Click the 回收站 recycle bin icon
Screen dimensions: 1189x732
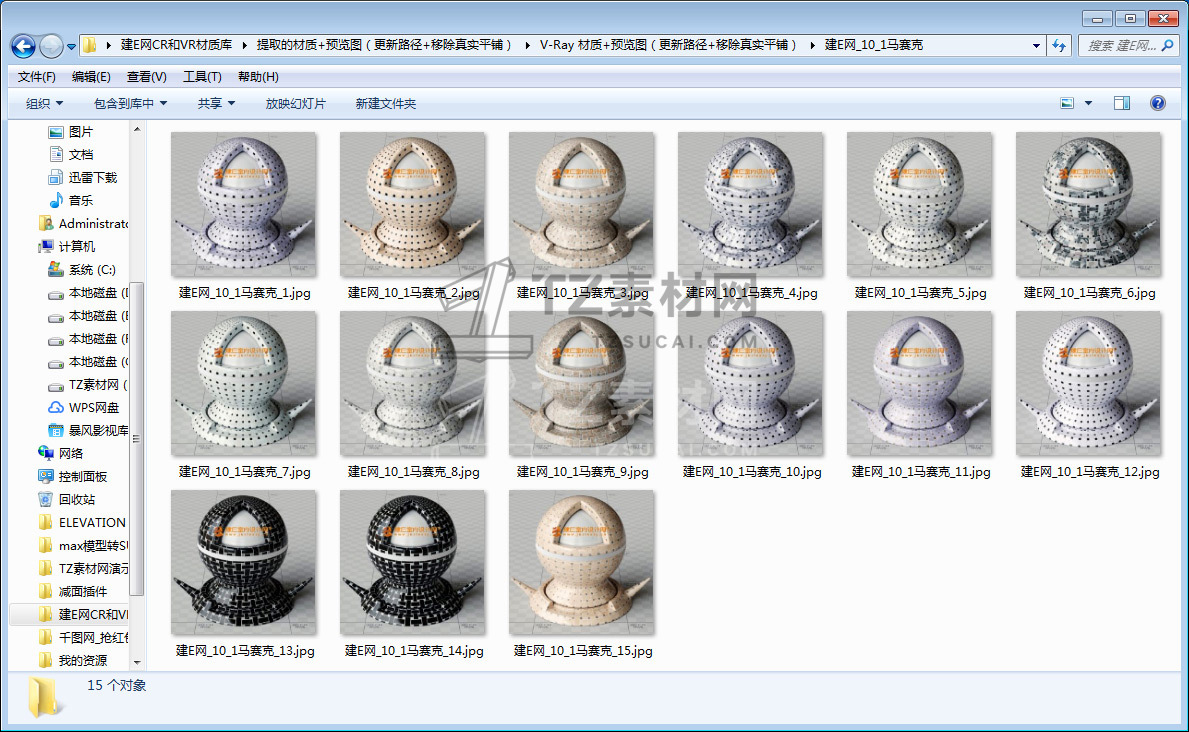pos(45,499)
